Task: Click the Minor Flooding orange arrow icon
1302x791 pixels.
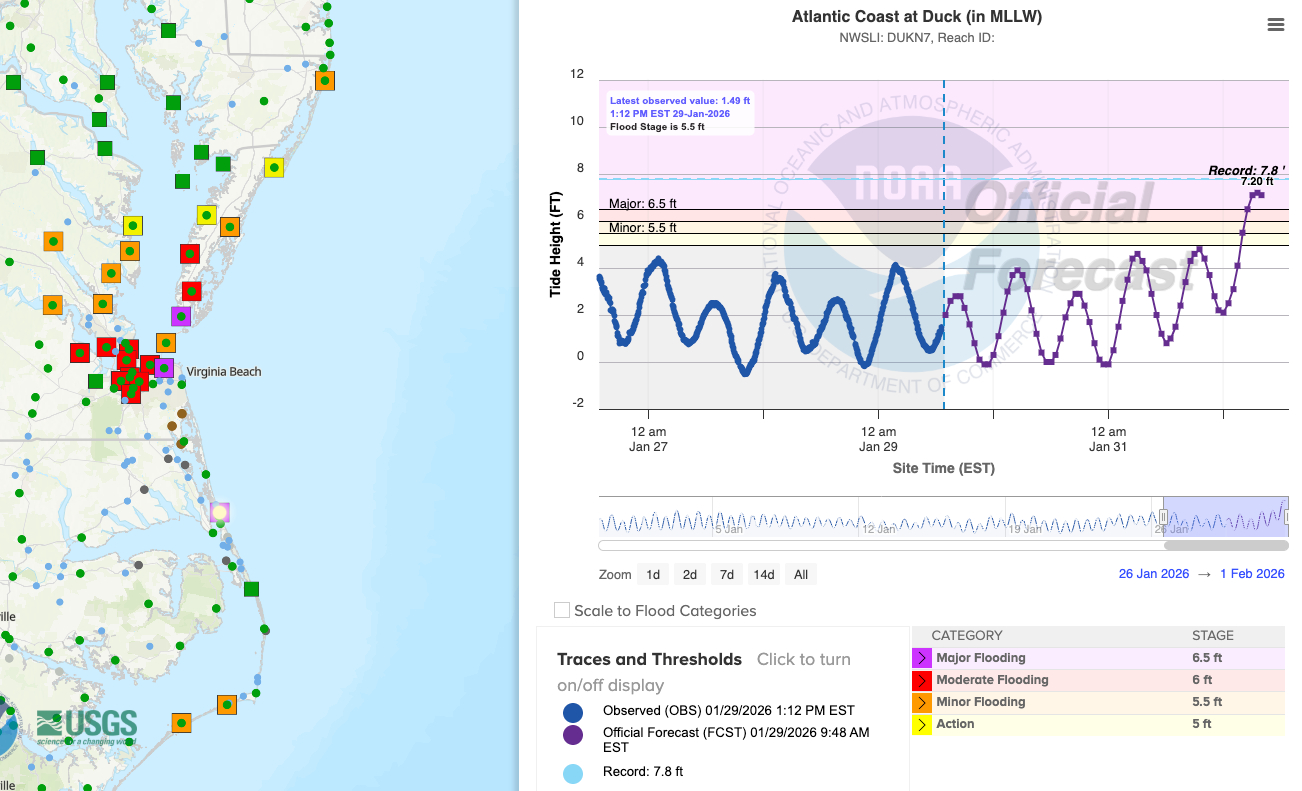Action: pos(921,702)
